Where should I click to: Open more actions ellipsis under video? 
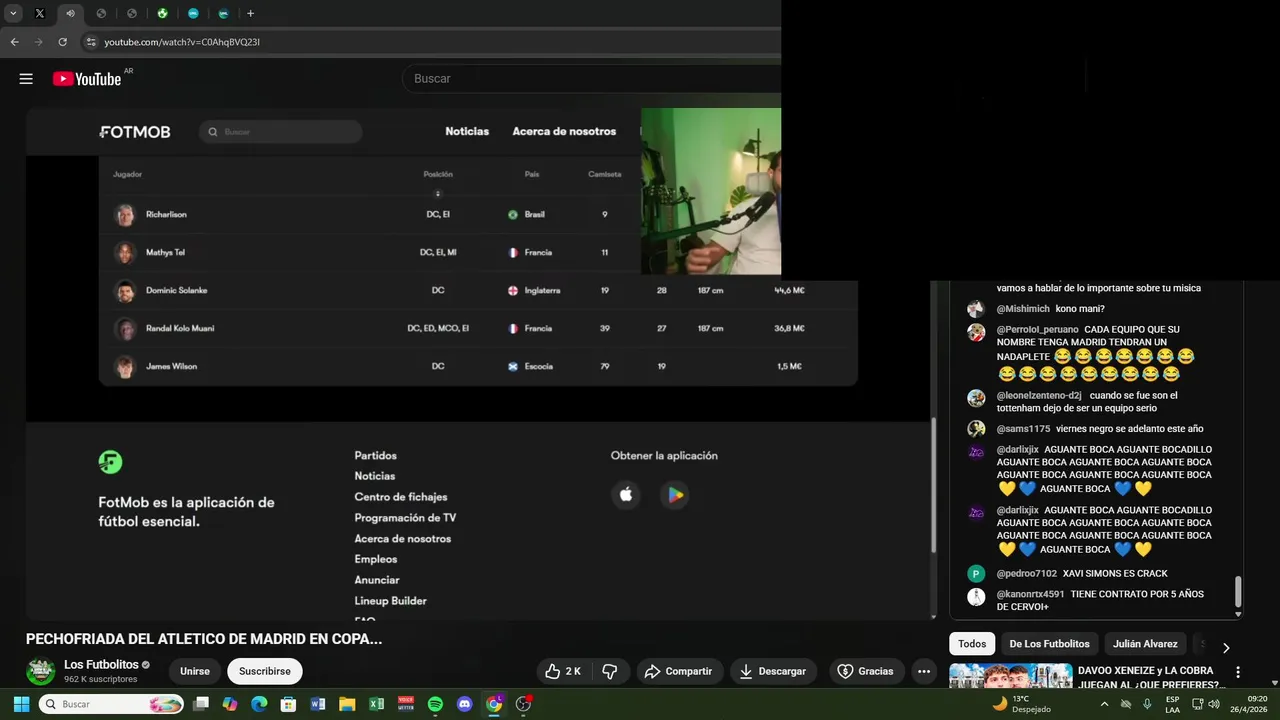(x=924, y=671)
